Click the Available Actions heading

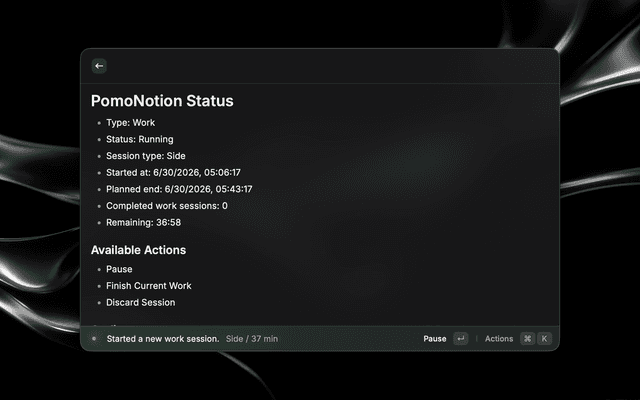[x=138, y=250]
